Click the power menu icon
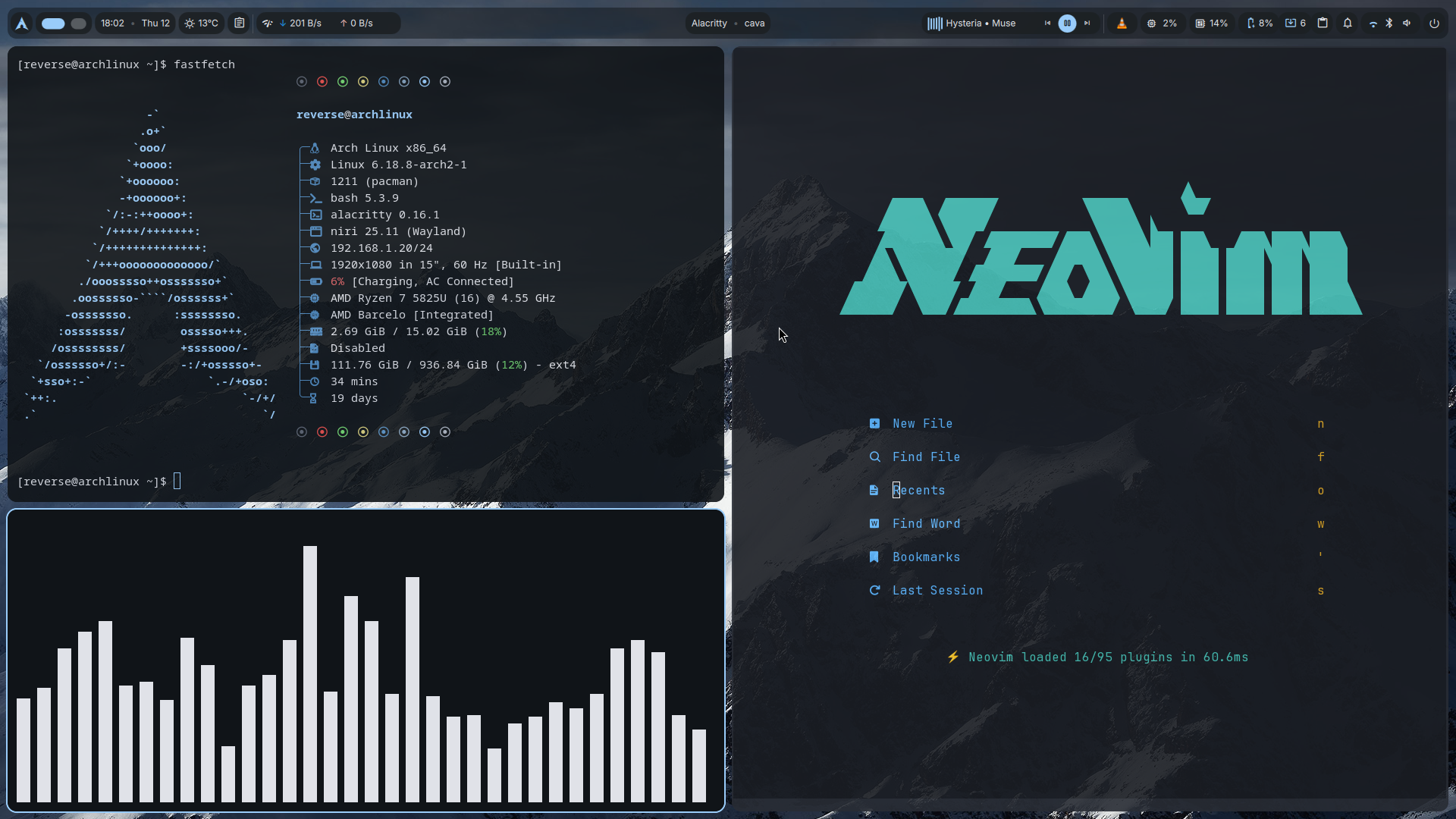The height and width of the screenshot is (819, 1456). 1434,24
